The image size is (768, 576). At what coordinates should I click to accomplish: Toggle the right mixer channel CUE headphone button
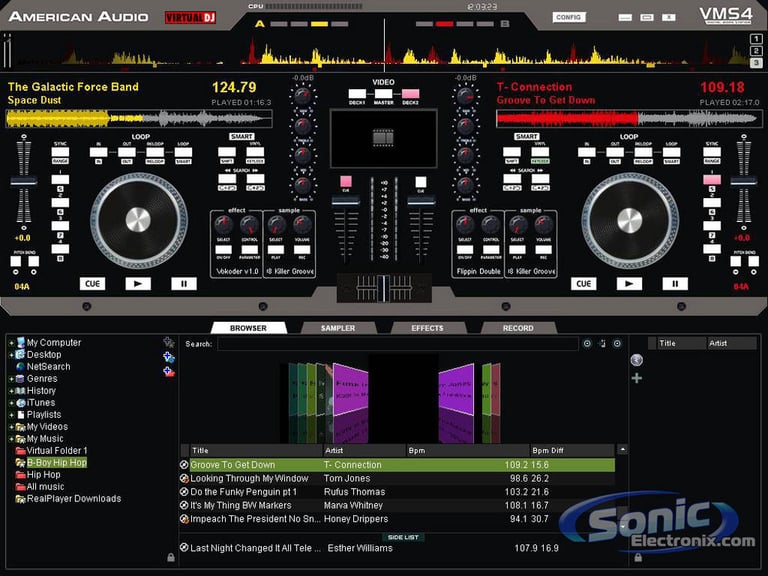pyautogui.click(x=421, y=182)
